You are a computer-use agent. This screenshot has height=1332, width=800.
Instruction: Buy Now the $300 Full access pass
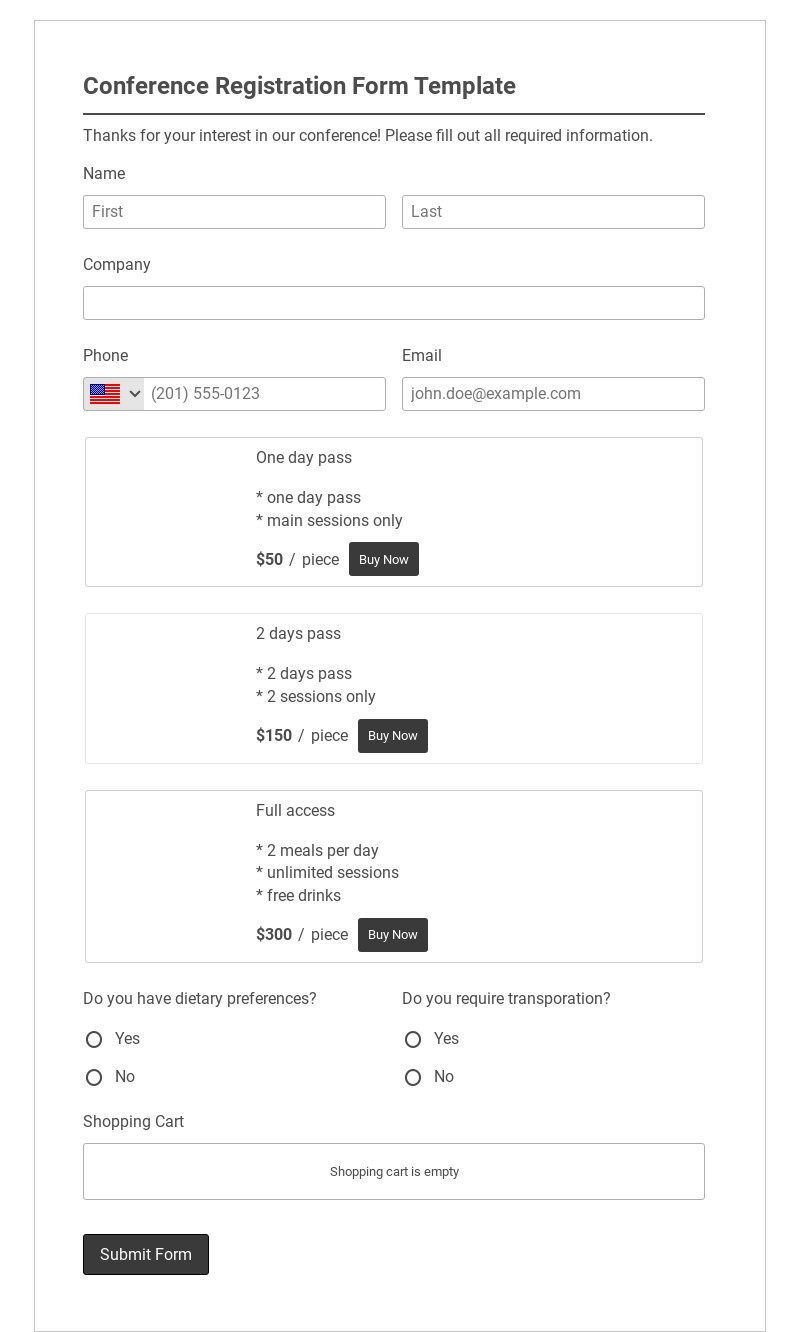(393, 935)
